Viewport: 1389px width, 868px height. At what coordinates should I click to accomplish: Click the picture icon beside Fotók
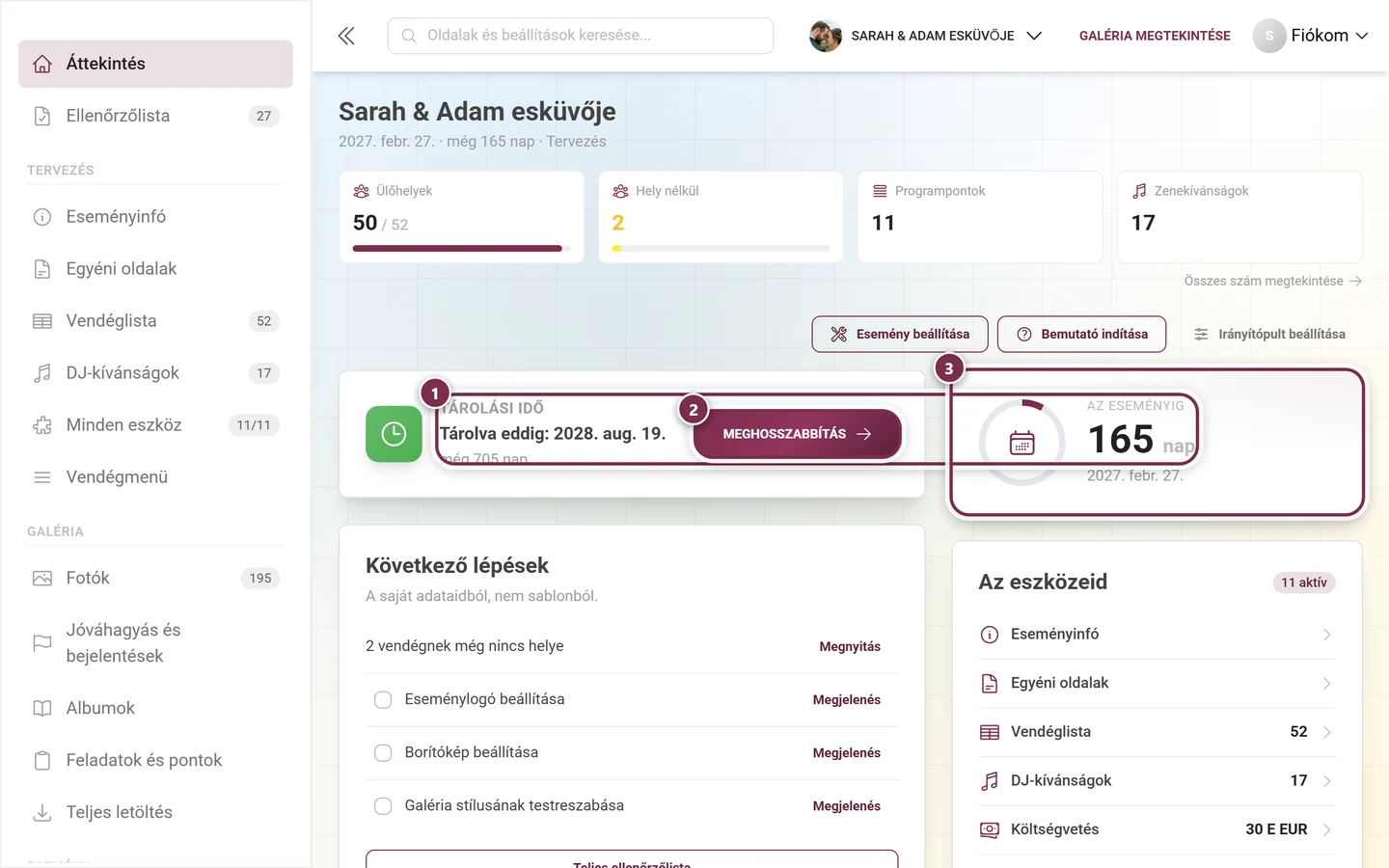point(42,579)
